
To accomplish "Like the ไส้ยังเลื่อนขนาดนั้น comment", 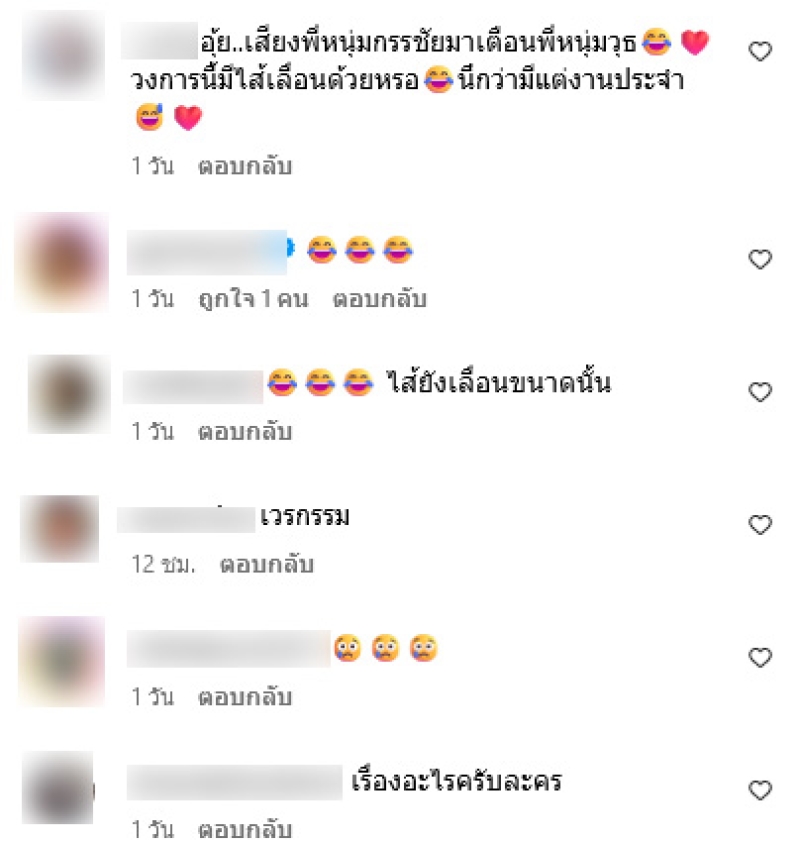I will point(760,392).
